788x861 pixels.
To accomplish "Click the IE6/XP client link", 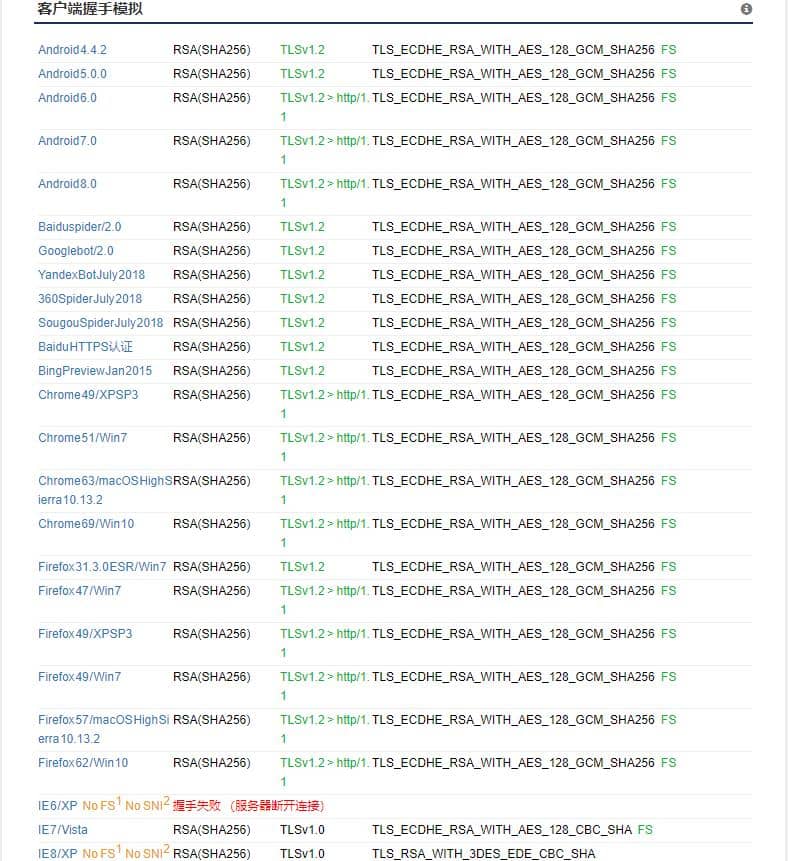I will (57, 806).
